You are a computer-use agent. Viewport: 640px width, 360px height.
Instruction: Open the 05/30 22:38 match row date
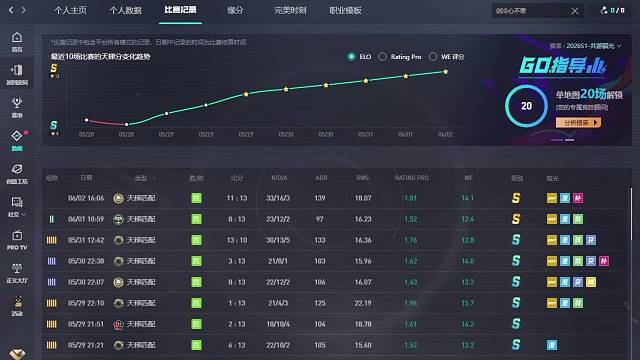pos(86,261)
